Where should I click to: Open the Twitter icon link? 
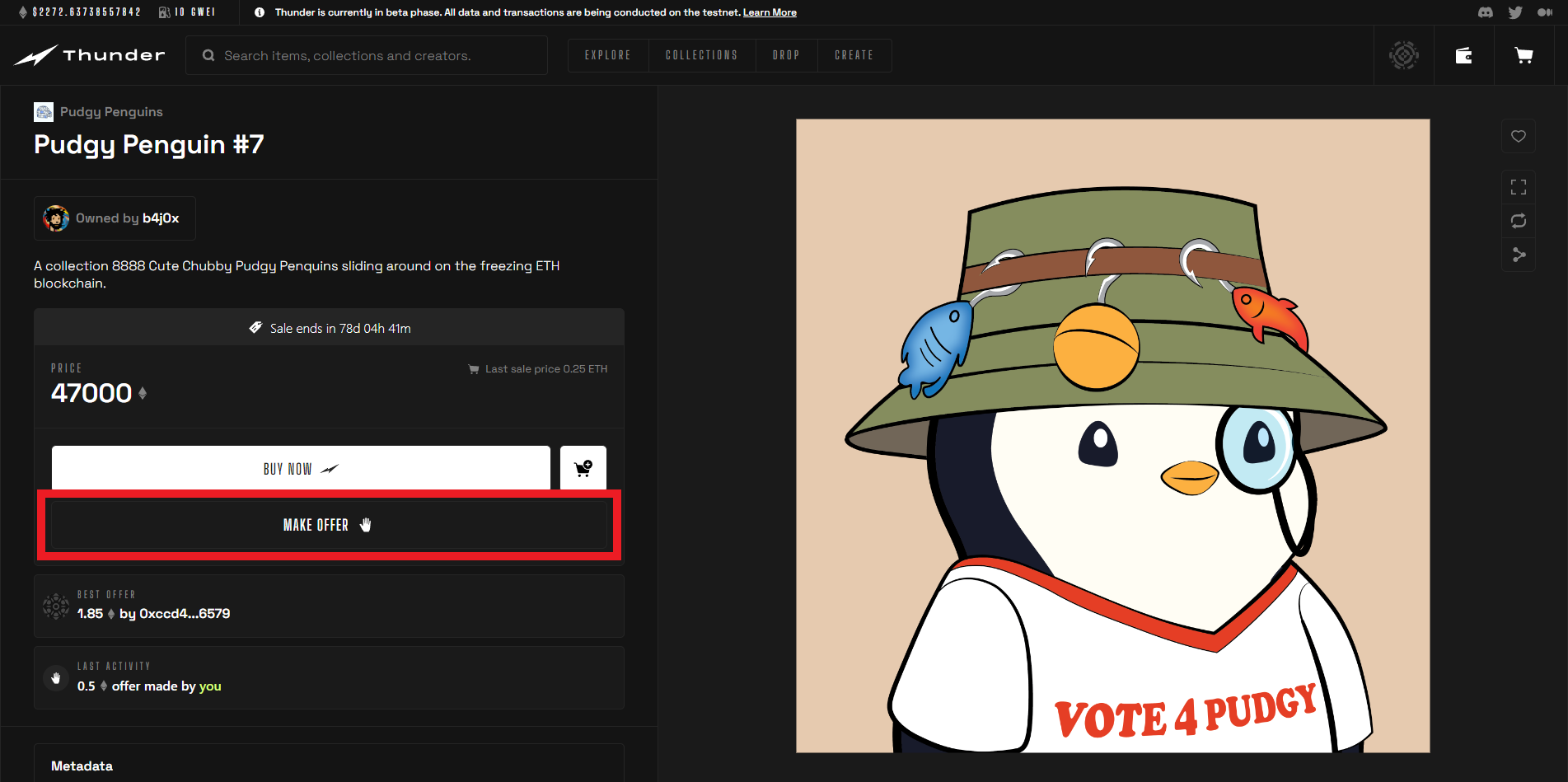coord(1514,12)
